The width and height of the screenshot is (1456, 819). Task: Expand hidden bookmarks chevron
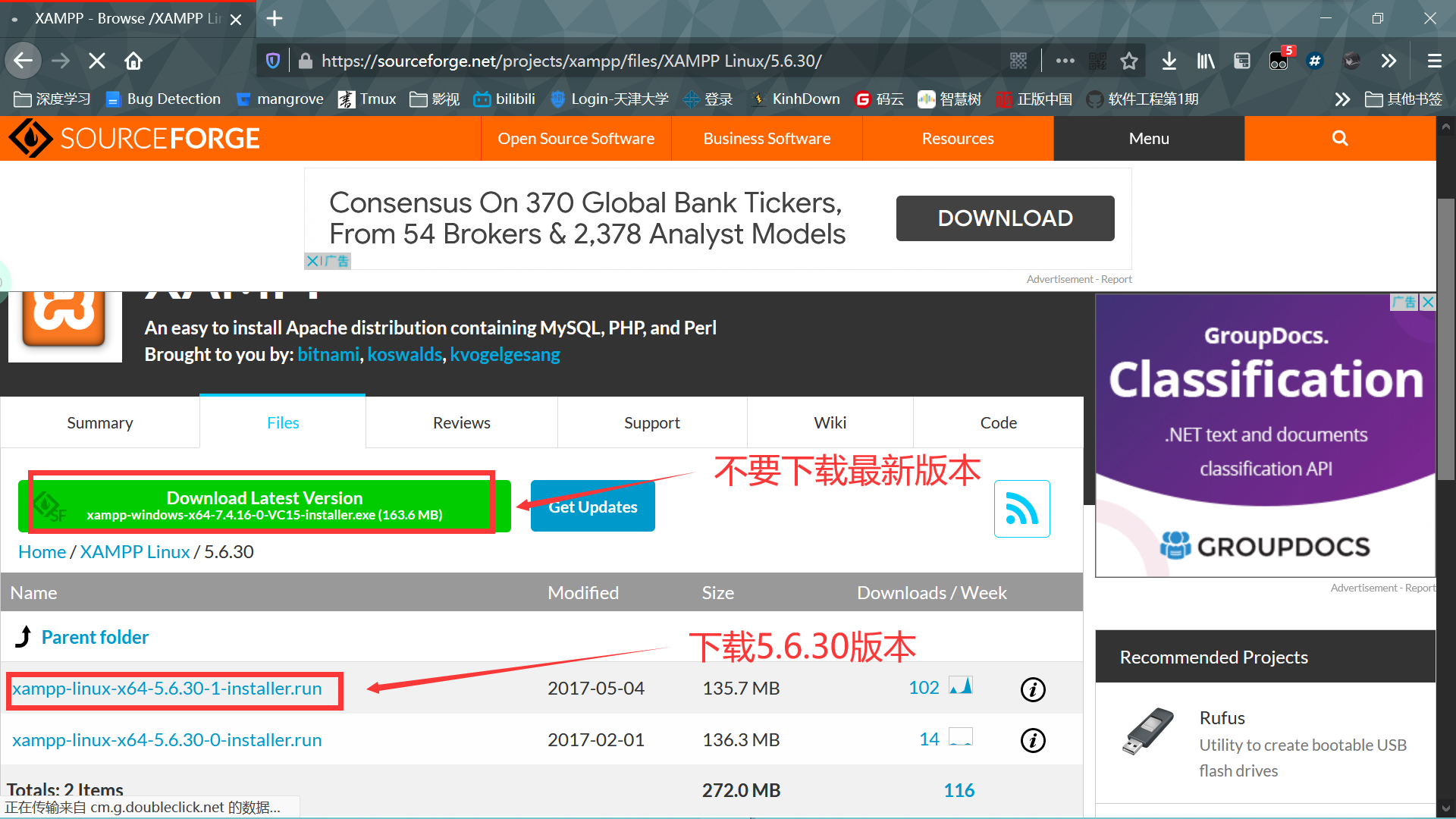point(1342,99)
